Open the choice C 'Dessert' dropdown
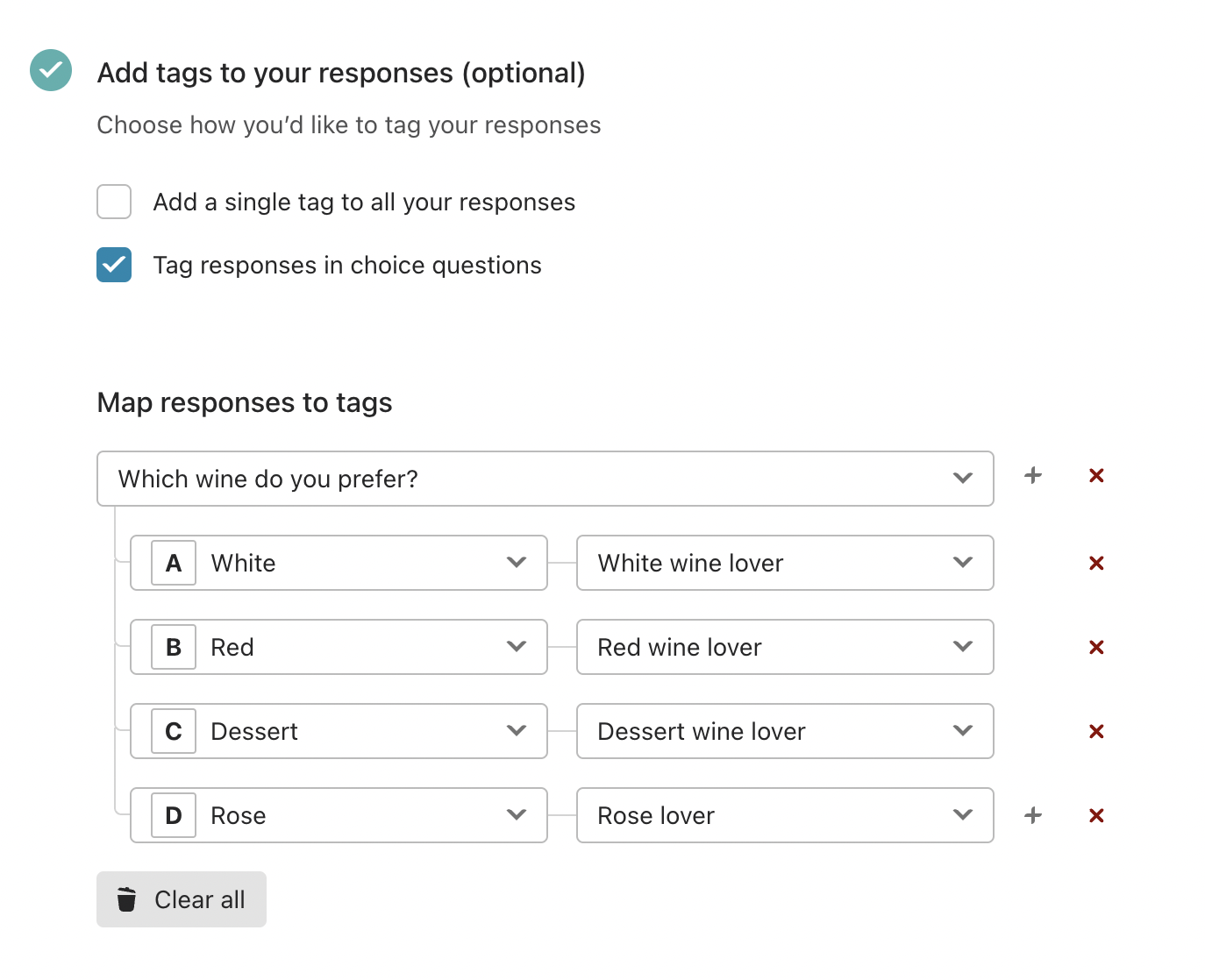1205x980 pixels. point(339,731)
